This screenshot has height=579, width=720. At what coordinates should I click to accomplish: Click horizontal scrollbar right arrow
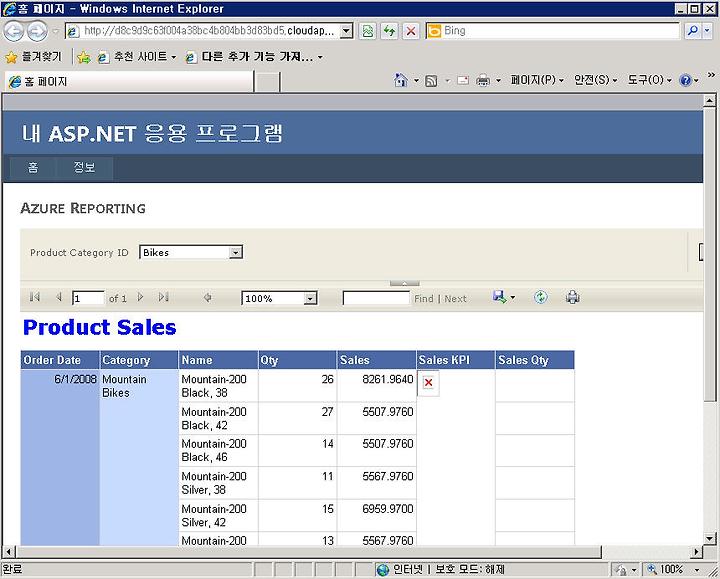coord(697,551)
